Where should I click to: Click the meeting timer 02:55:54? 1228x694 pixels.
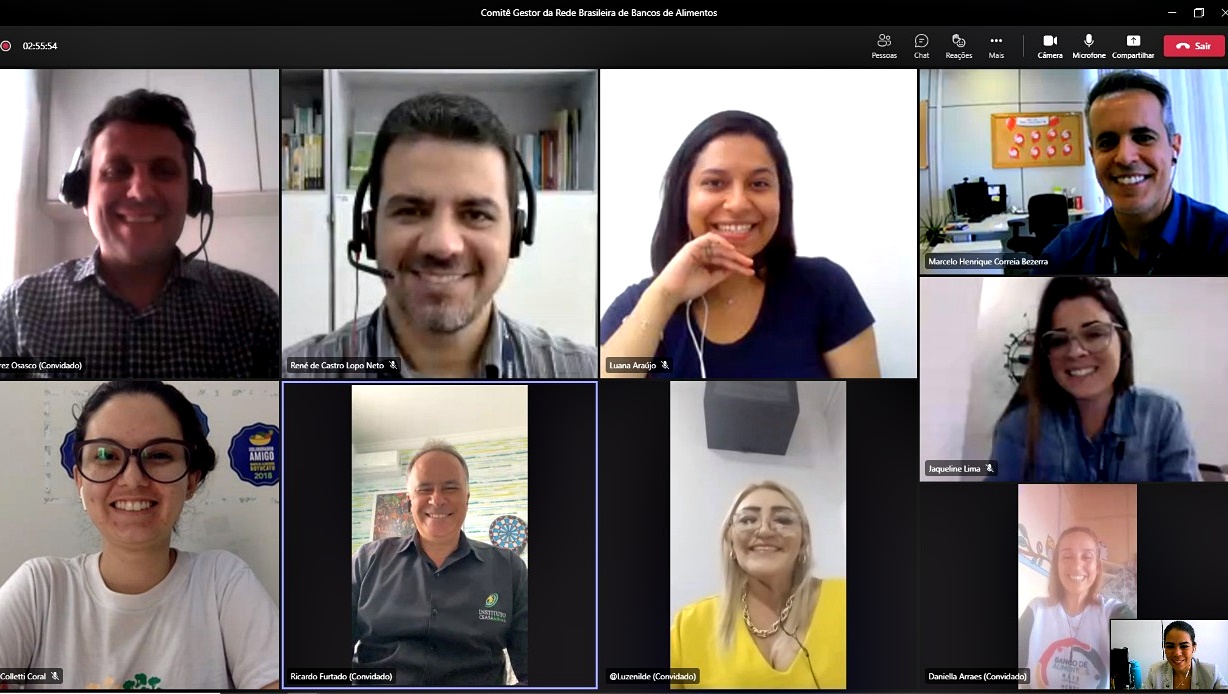pyautogui.click(x=40, y=46)
